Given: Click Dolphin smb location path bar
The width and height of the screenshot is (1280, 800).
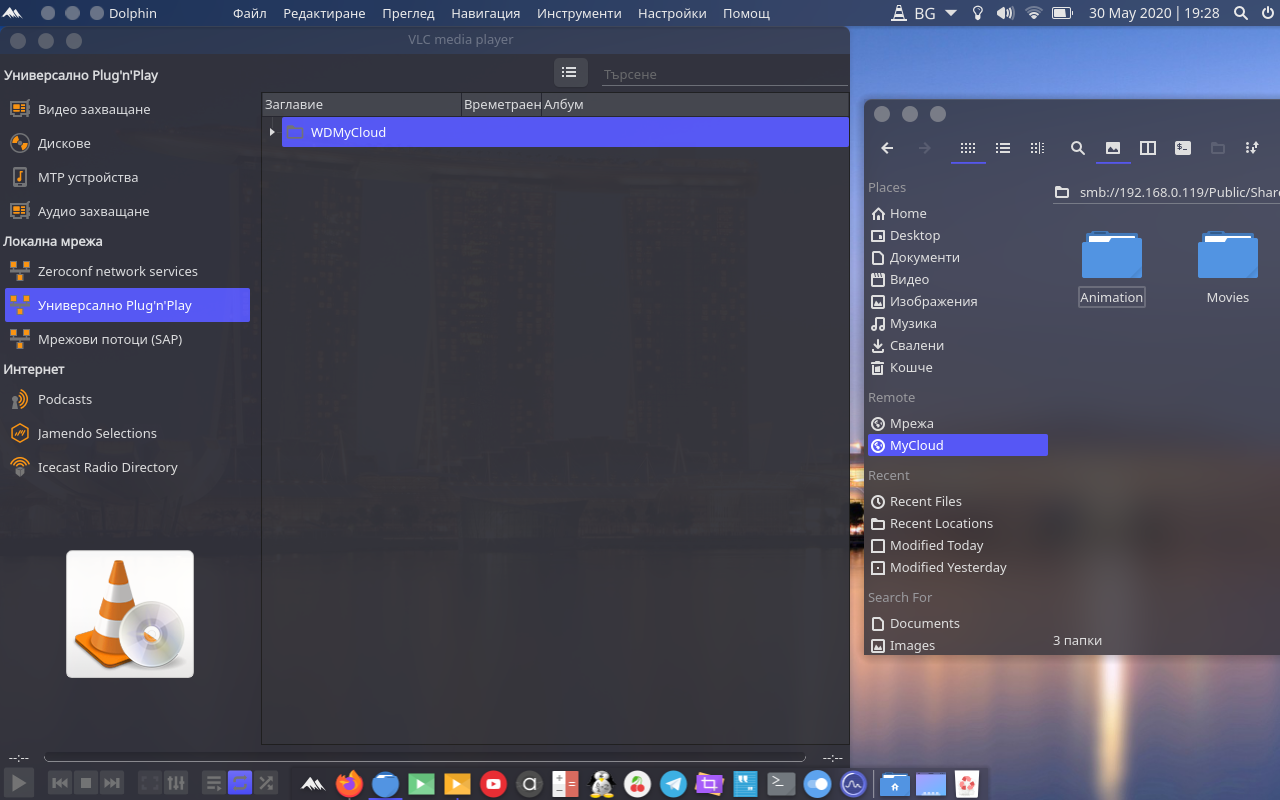Looking at the screenshot, I should 1166,192.
